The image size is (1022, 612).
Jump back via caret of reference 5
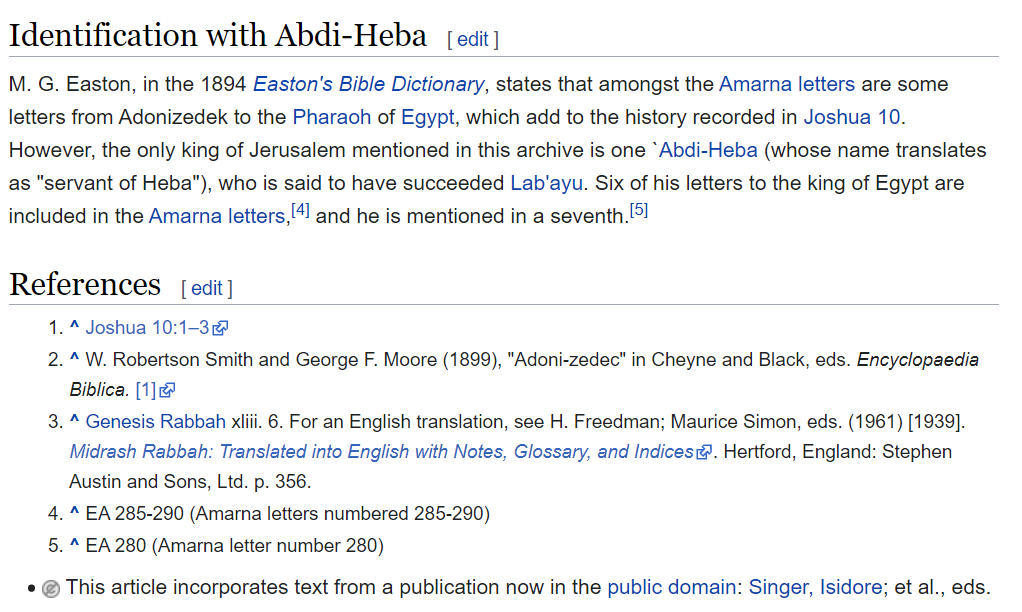pyautogui.click(x=74, y=545)
